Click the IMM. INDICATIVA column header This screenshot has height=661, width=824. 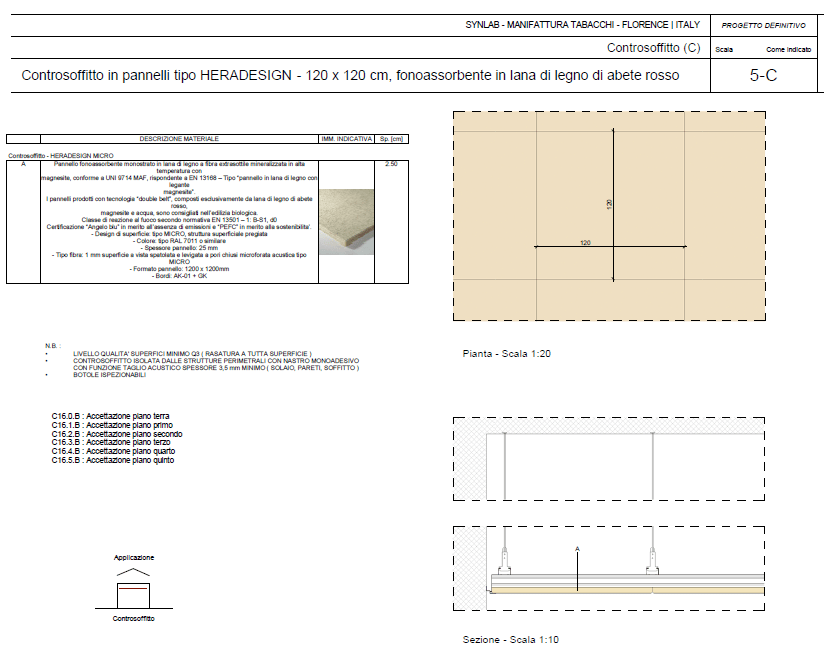[346, 138]
